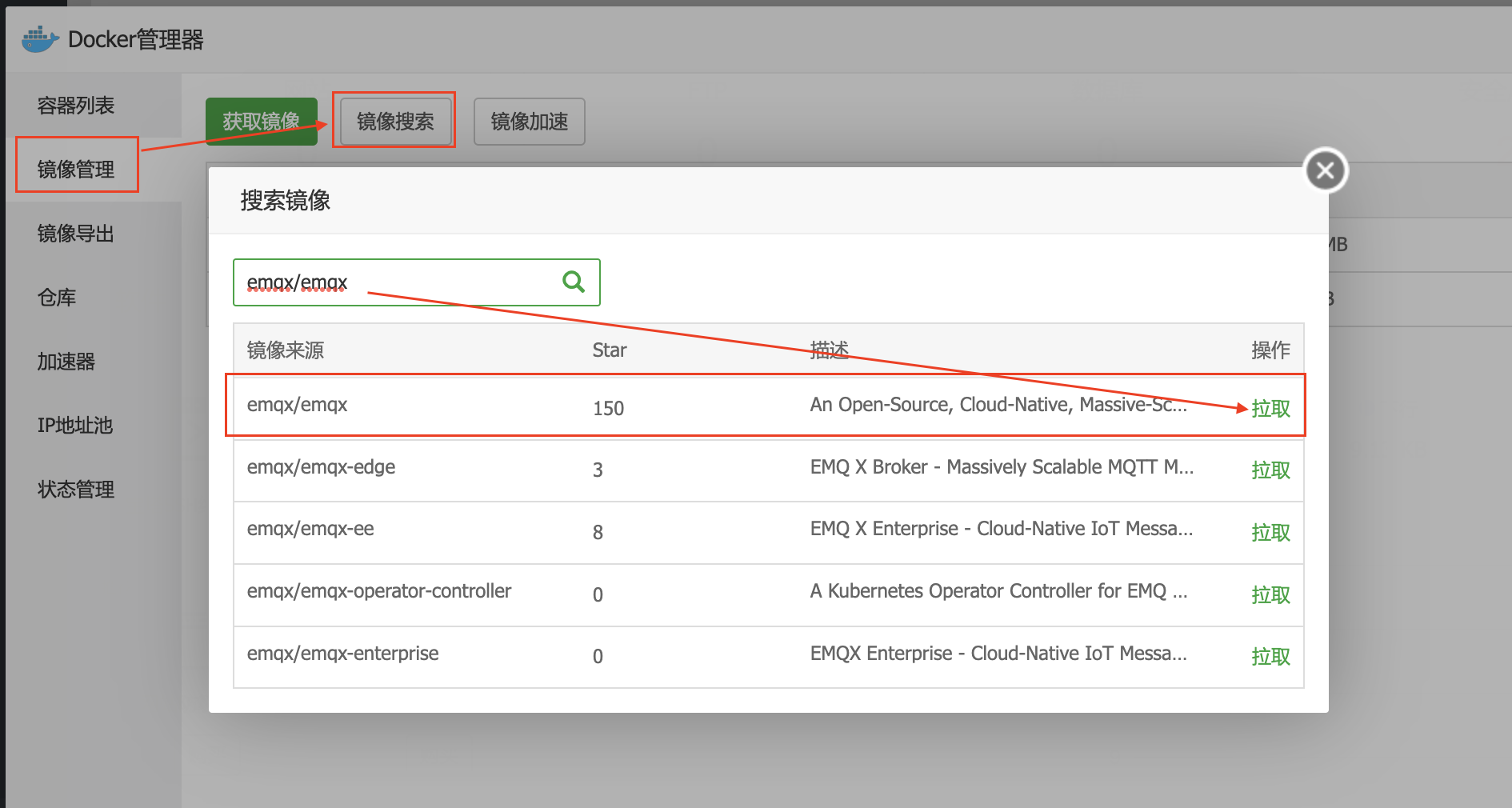
Task: Click the 镜像加速 button
Action: 529,122
